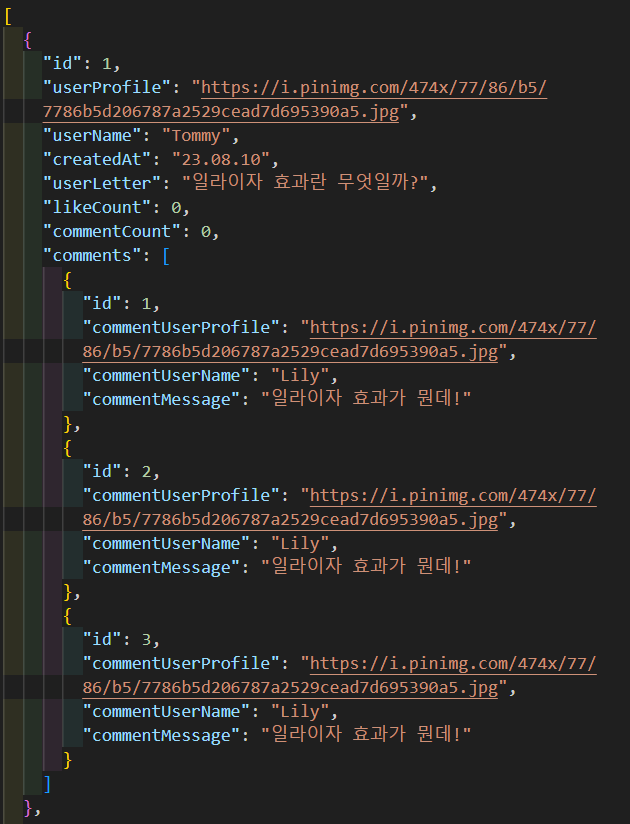Viewport: 630px width, 824px height.
Task: Click "commentUserName" key in comment id 2
Action: 167,543
